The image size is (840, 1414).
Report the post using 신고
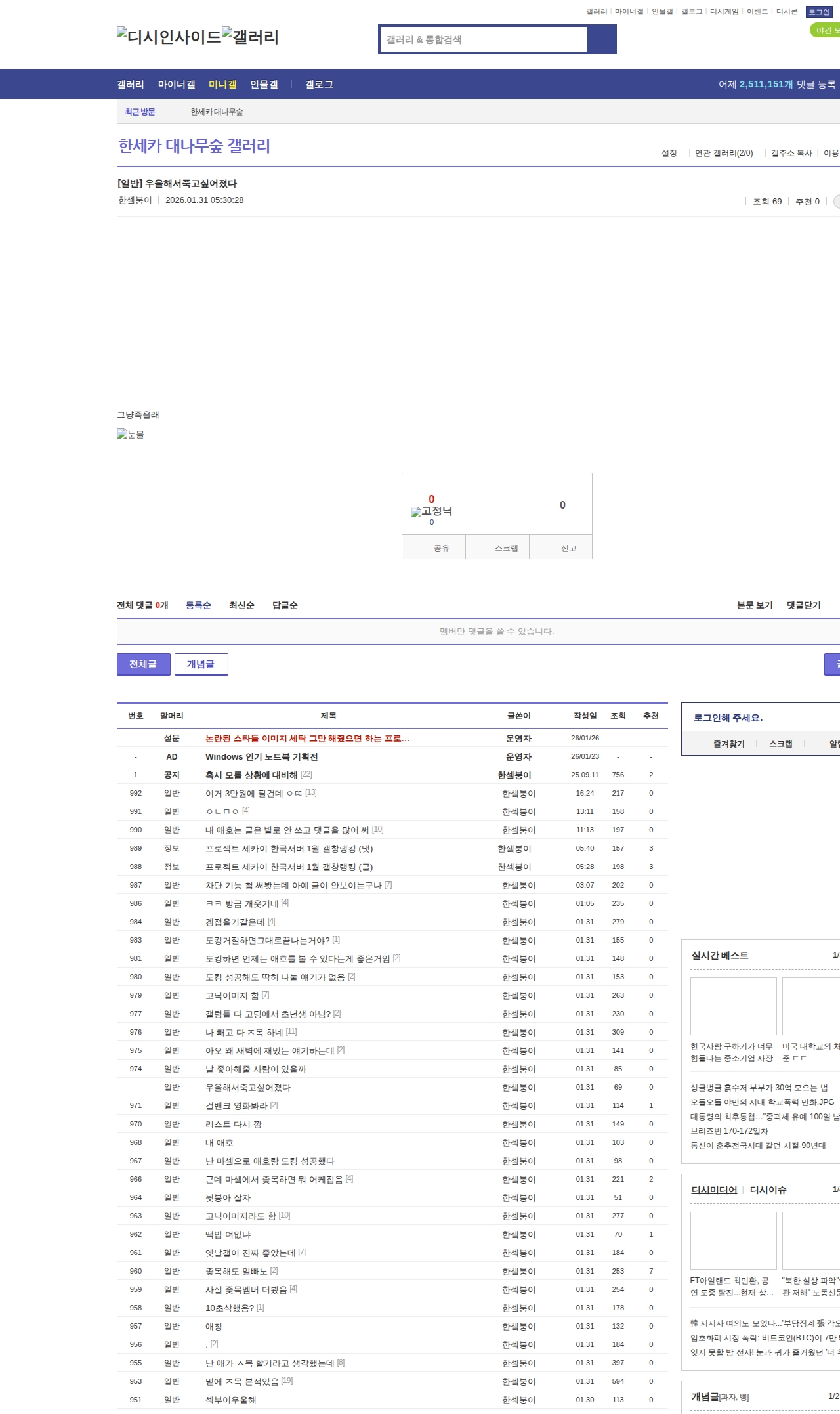click(x=568, y=548)
